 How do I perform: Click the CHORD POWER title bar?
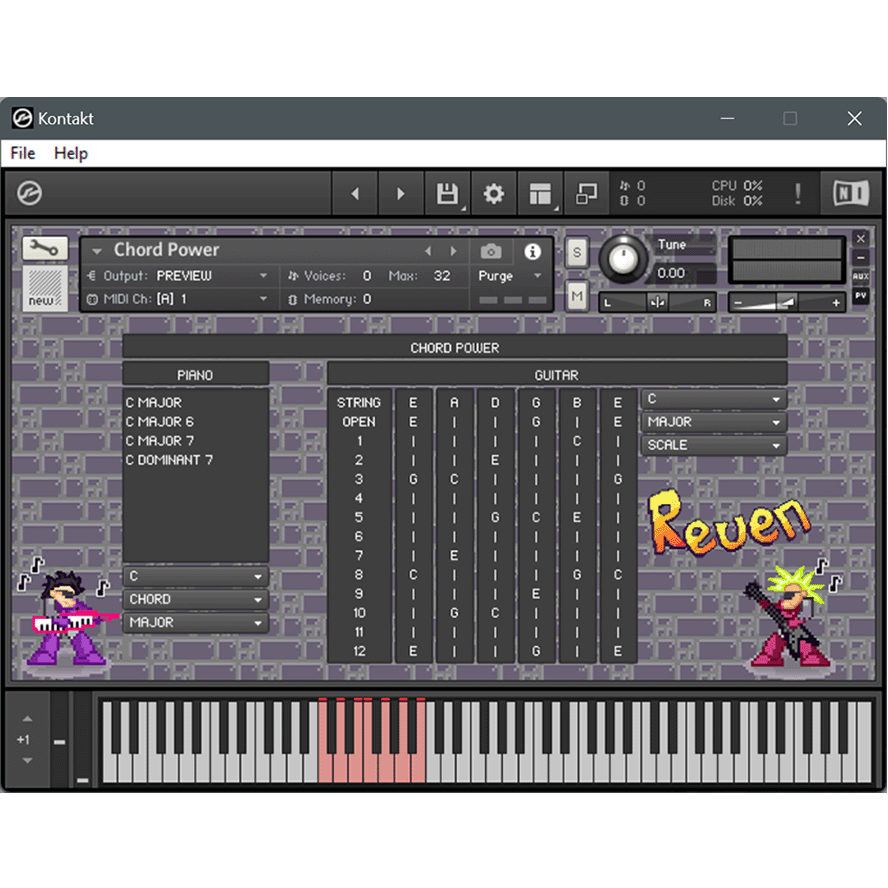coord(455,348)
